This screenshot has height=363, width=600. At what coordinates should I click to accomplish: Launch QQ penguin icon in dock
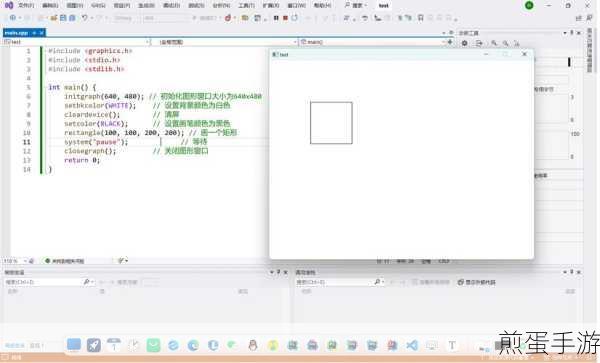click(253, 345)
